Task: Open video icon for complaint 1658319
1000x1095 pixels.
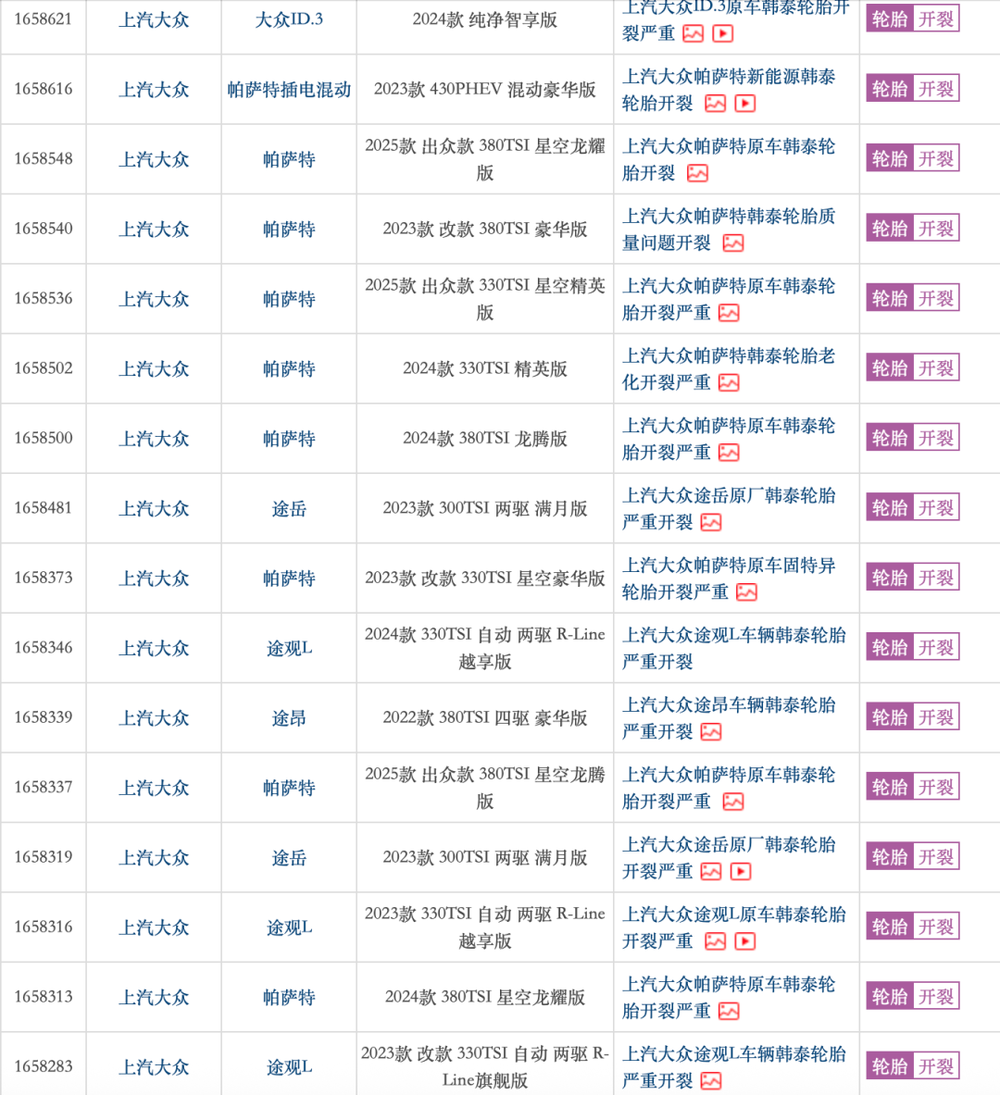Action: 740,872
